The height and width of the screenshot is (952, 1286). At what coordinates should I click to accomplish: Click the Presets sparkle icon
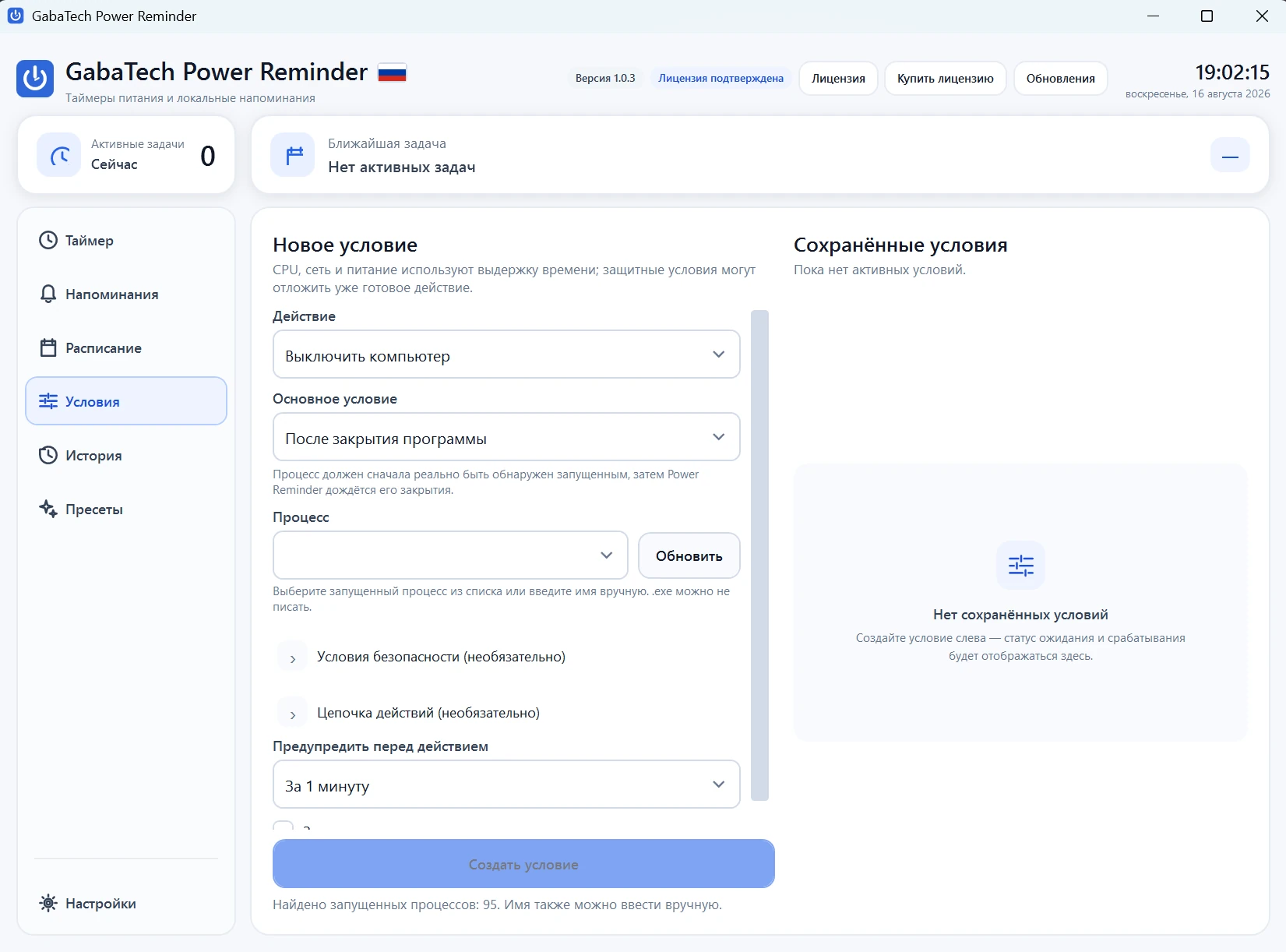coord(48,509)
